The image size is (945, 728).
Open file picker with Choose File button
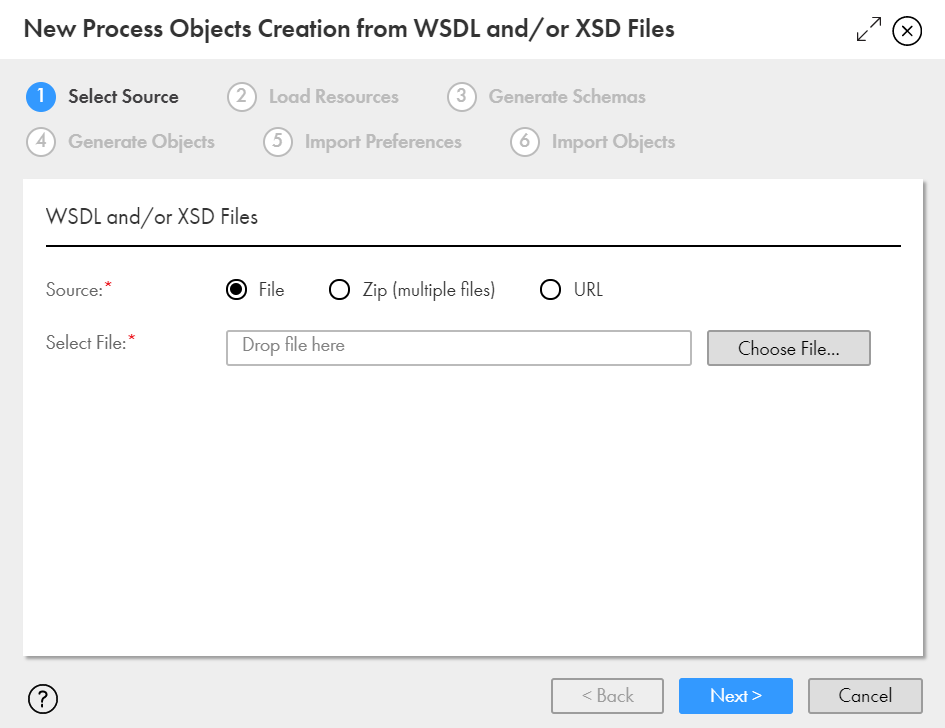pyautogui.click(x=788, y=348)
